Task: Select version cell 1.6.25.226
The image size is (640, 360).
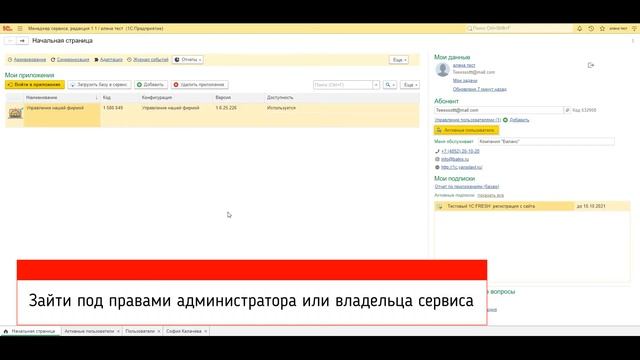Action: [226, 108]
